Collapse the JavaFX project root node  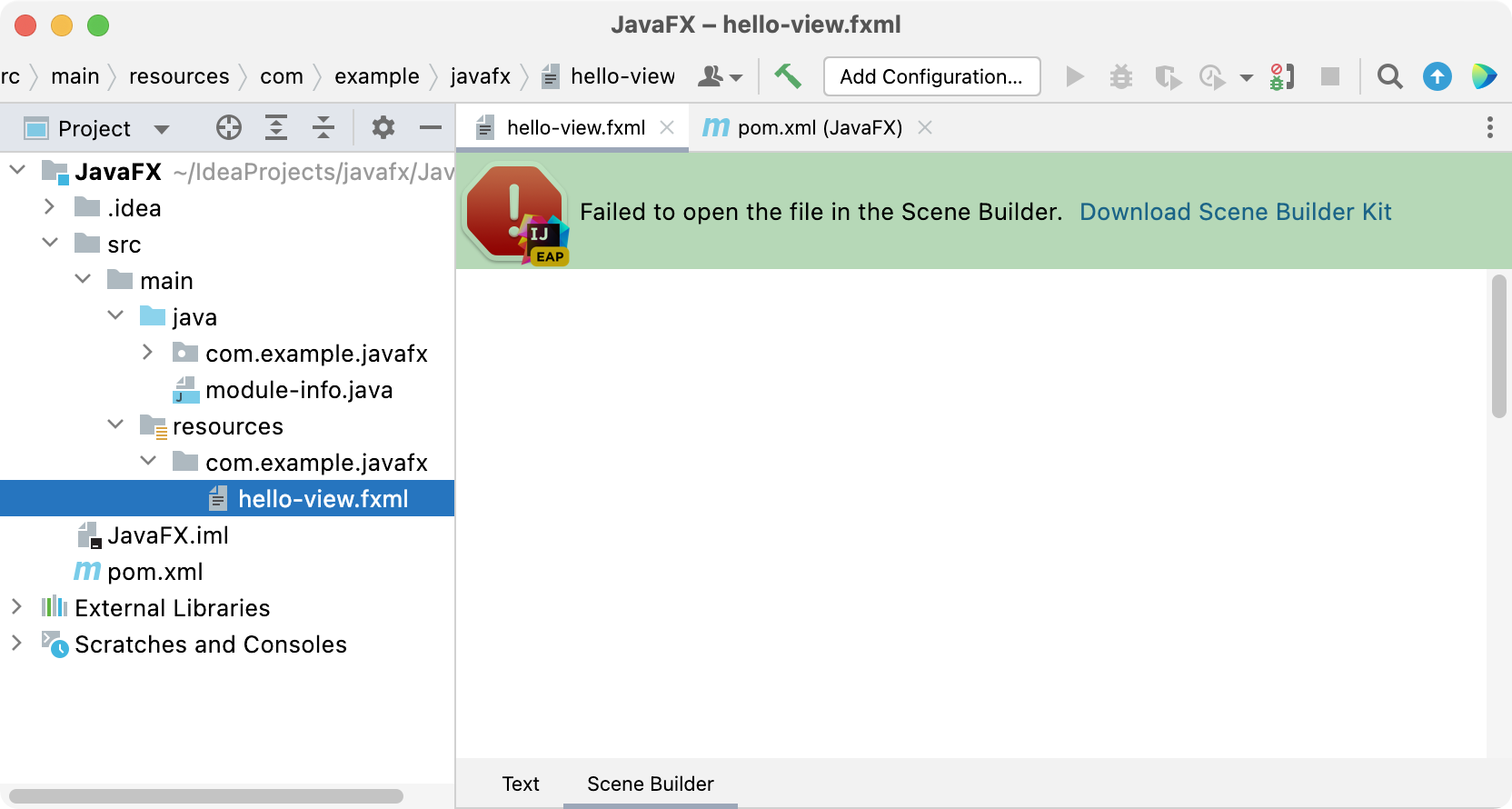coord(17,170)
